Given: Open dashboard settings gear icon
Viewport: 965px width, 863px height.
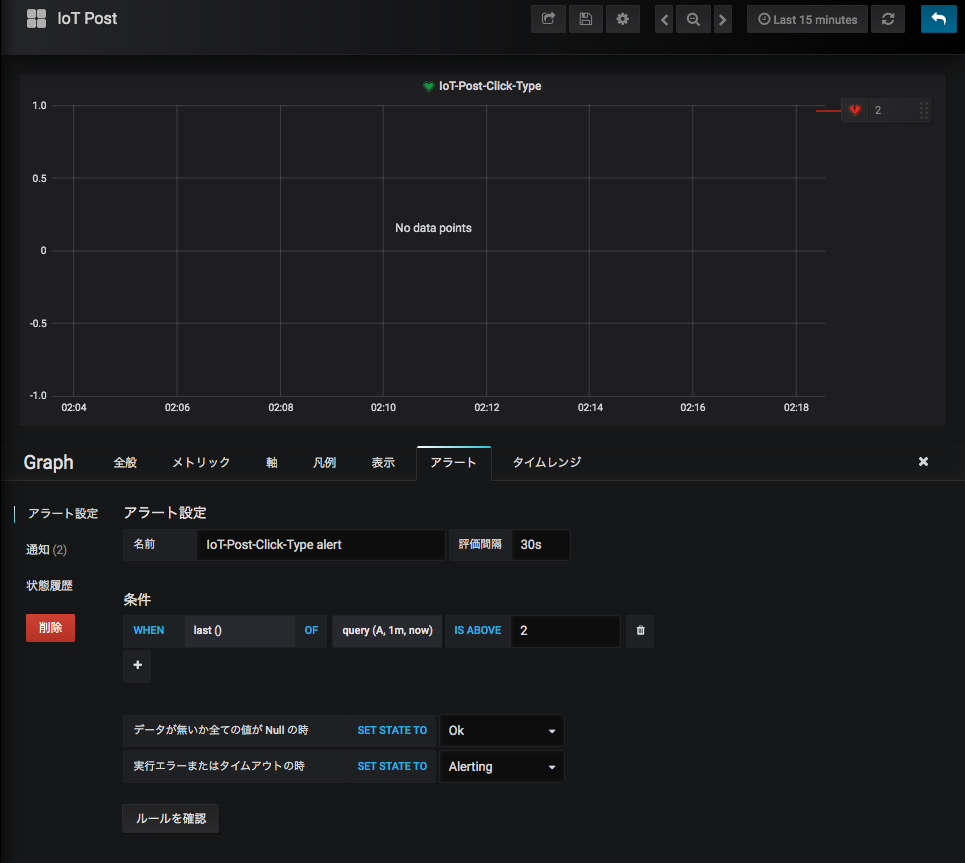Looking at the screenshot, I should (623, 19).
